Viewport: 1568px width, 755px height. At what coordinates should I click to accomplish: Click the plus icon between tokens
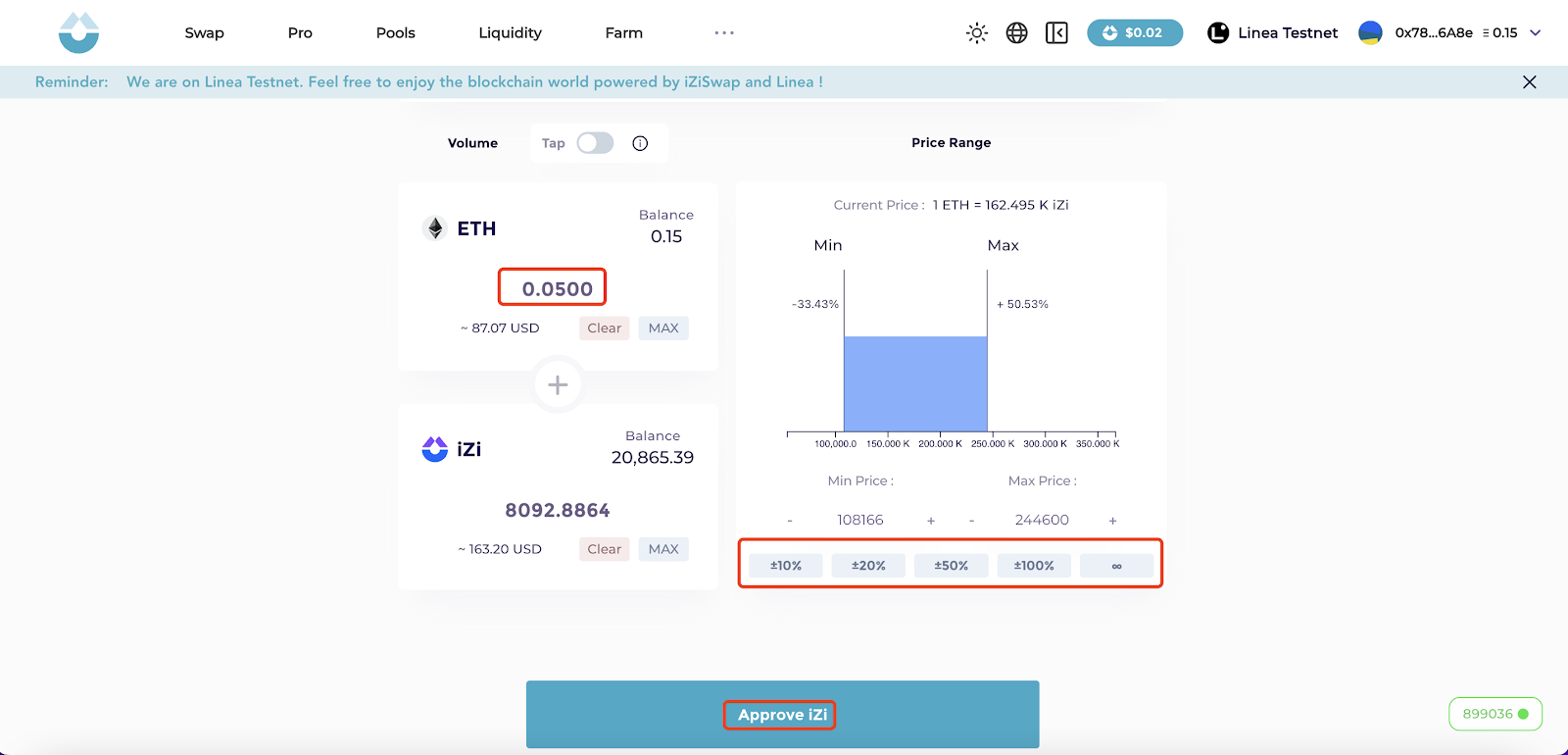click(558, 385)
